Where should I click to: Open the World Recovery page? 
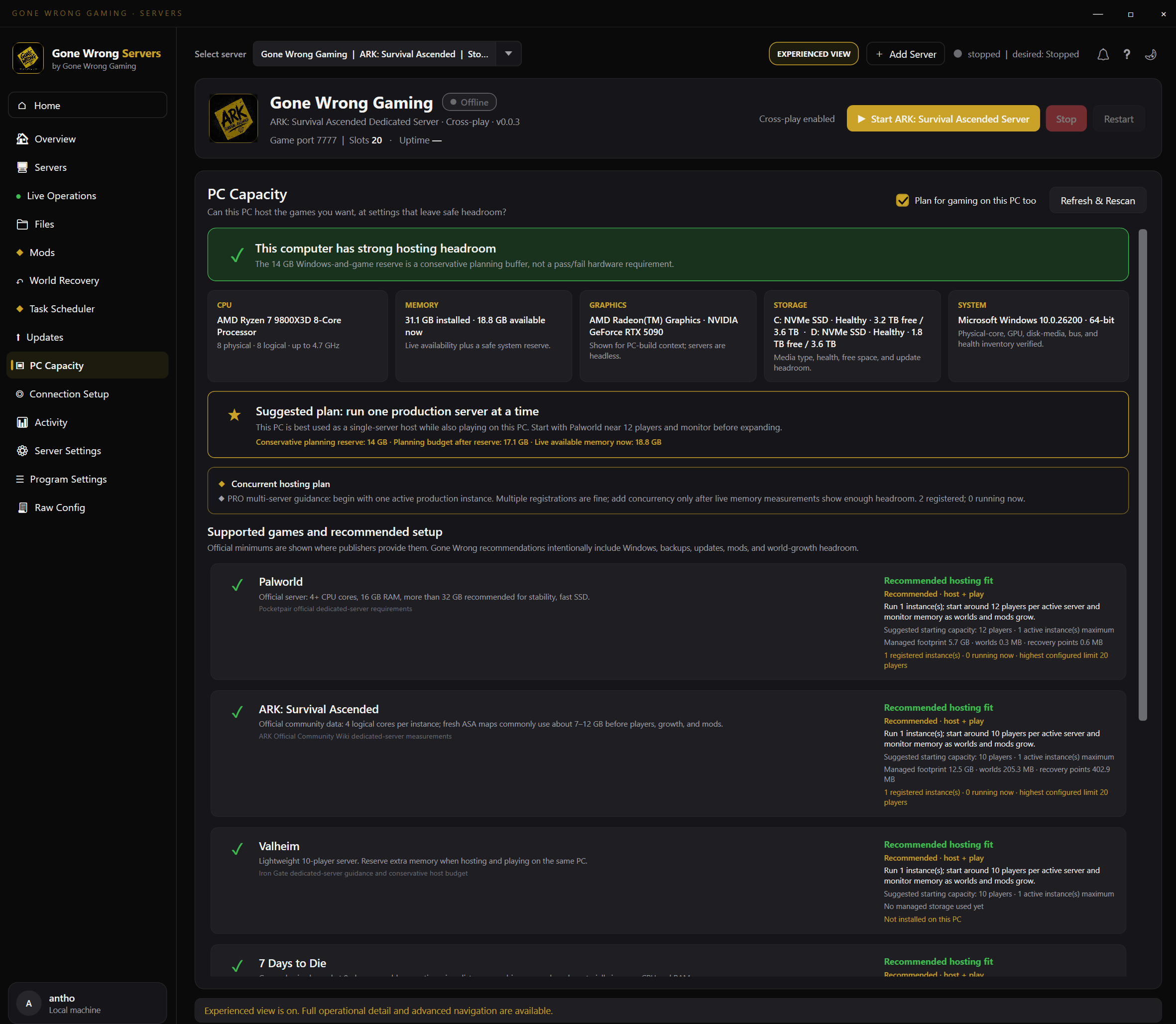coord(88,280)
